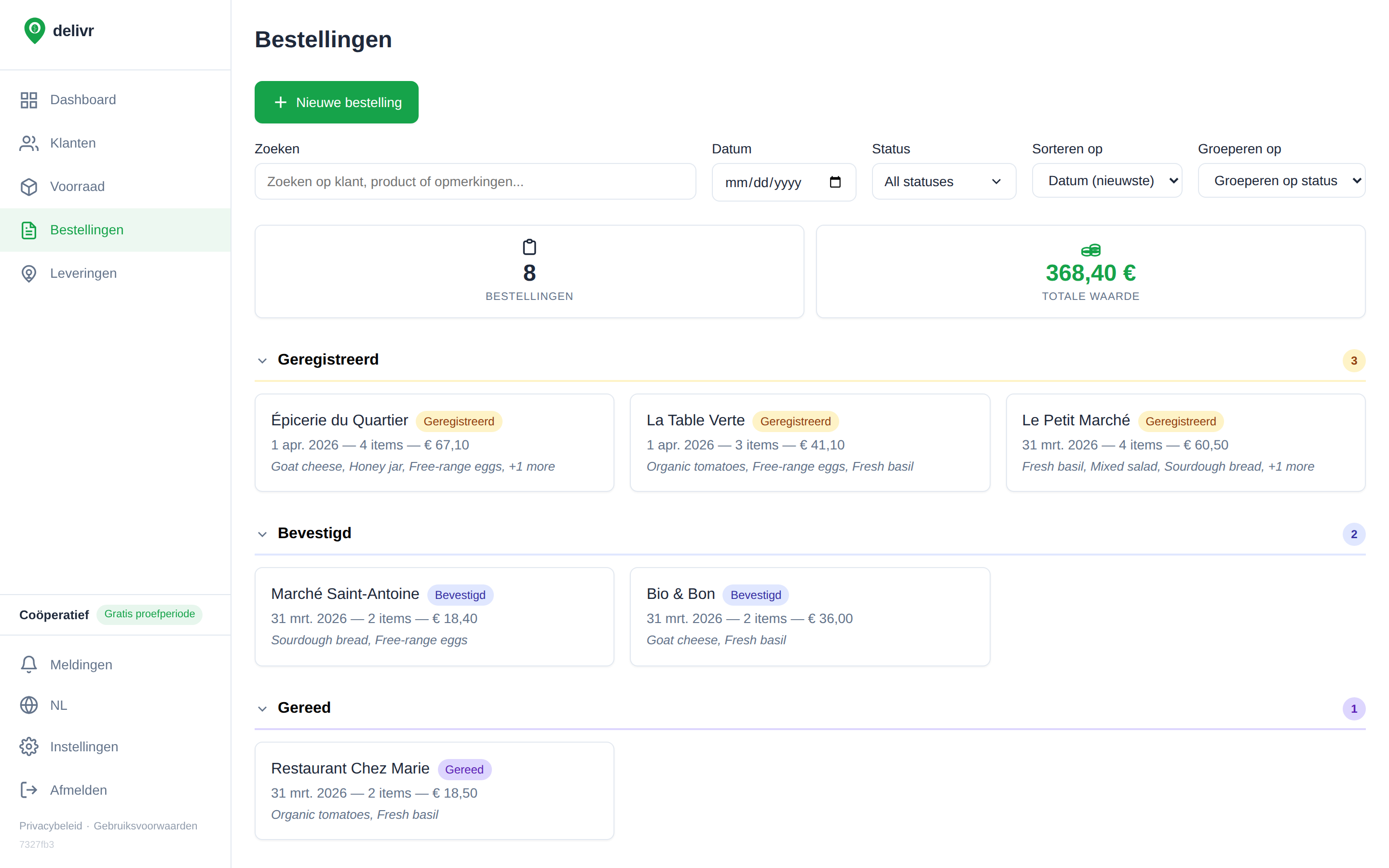Collapse the Gereed group chevron

point(262,708)
